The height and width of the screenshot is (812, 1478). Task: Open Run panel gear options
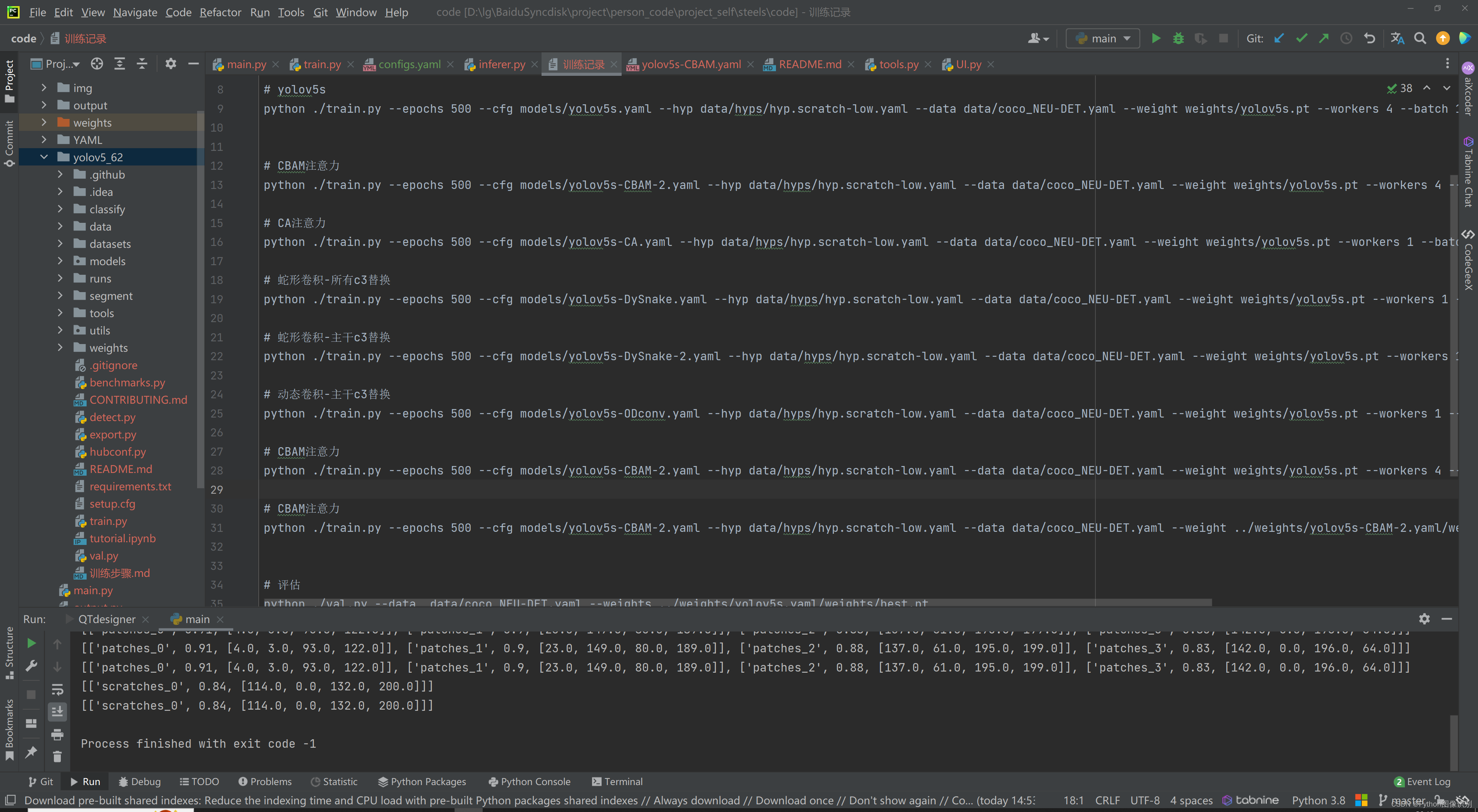[x=1424, y=618]
